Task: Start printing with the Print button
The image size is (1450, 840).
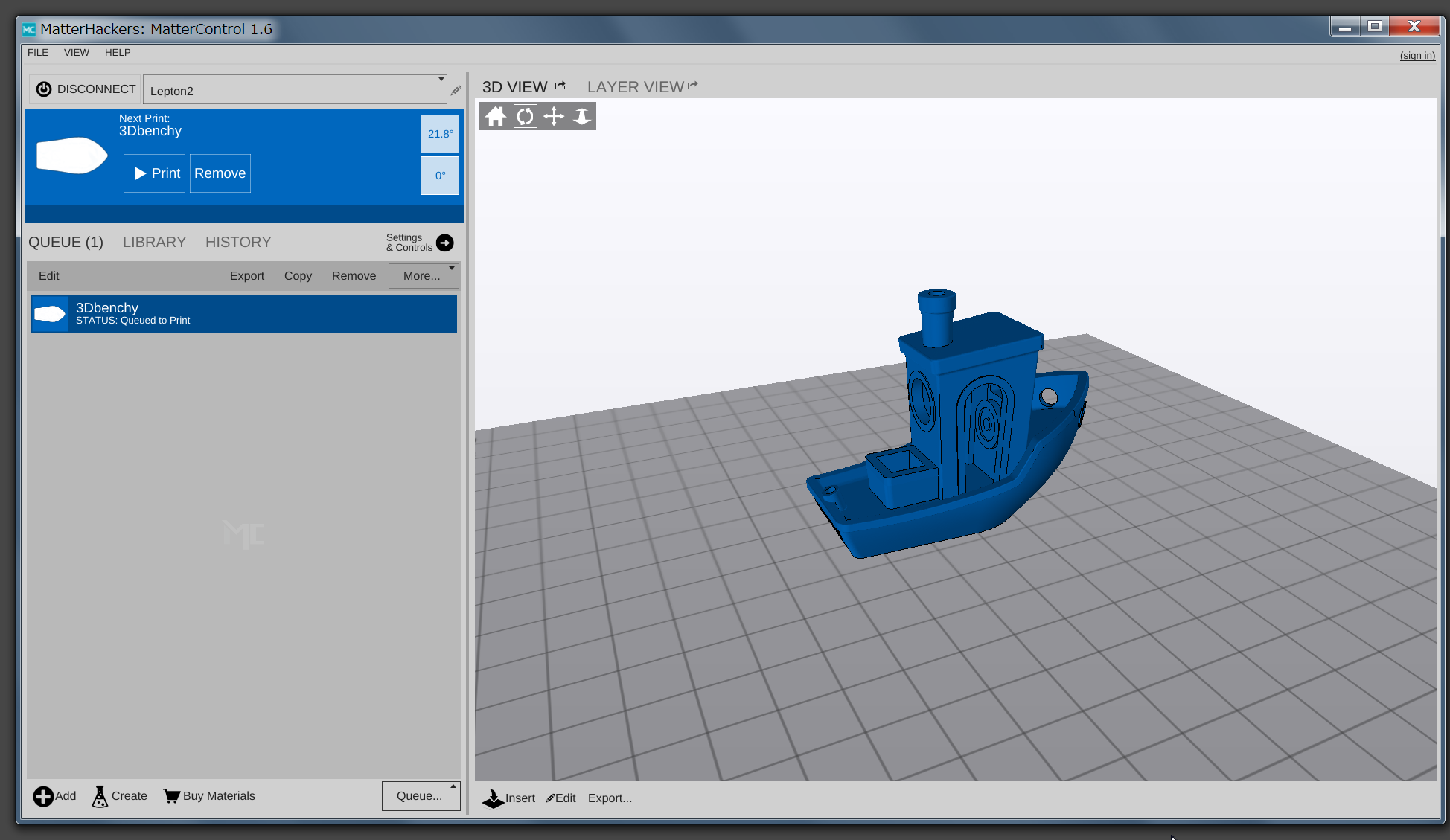Action: 154,173
